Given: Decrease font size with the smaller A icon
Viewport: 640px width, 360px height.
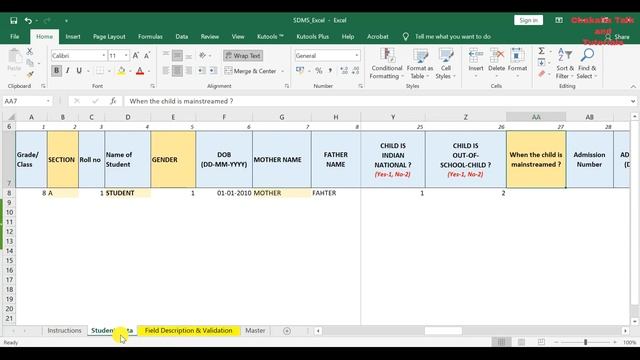Looking at the screenshot, I should (147, 56).
